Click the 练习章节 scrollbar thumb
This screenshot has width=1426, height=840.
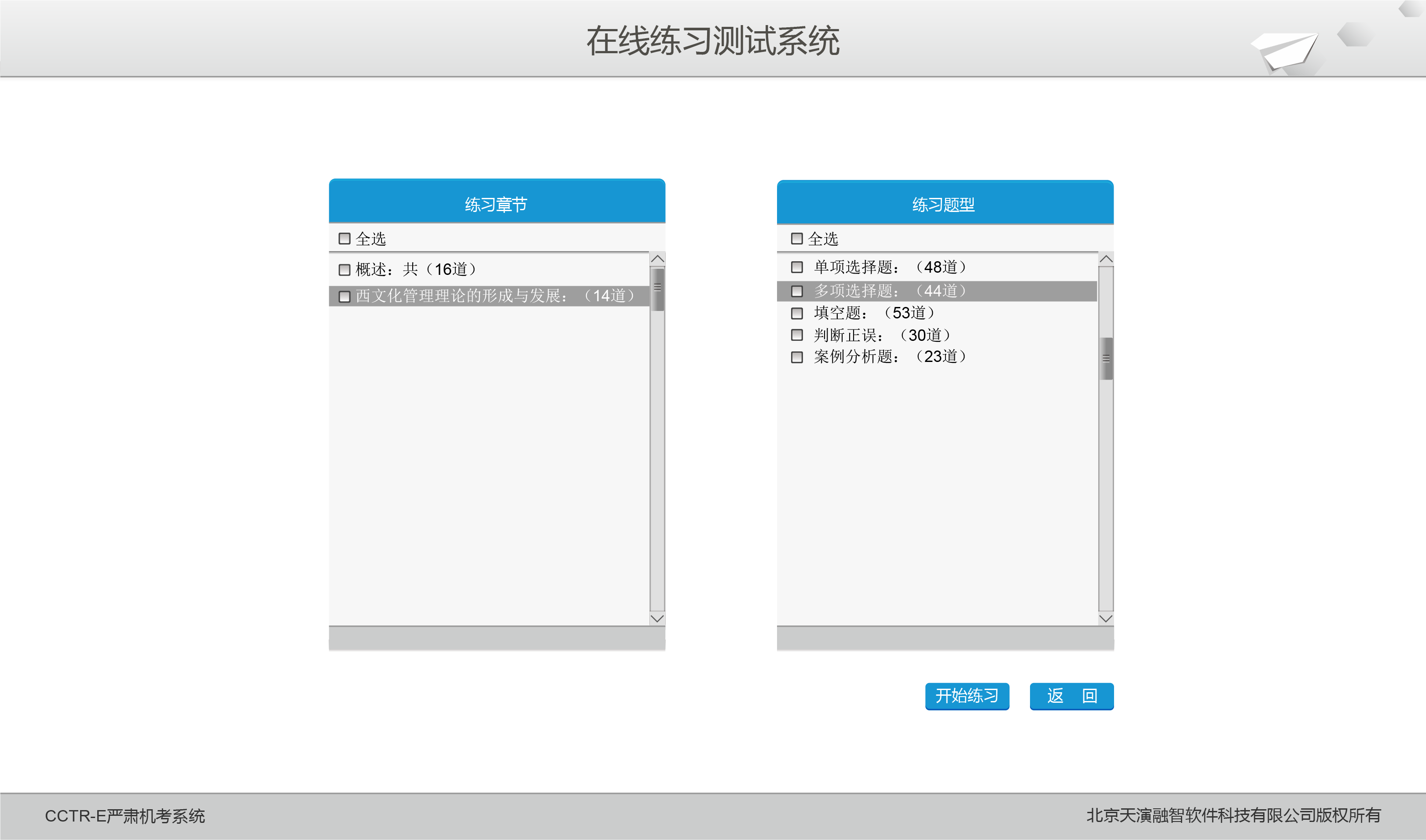[x=657, y=289]
